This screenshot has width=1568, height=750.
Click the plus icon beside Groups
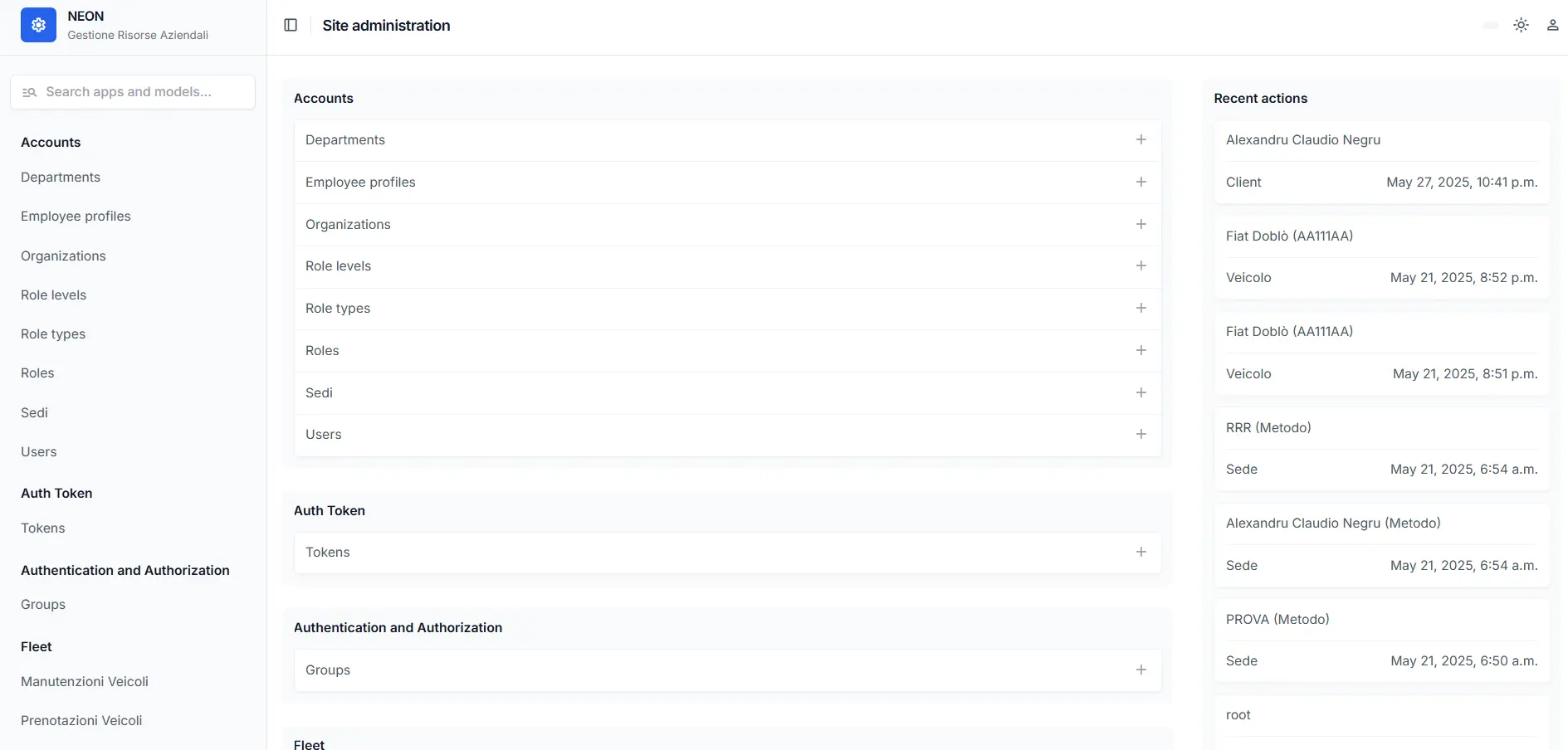(x=1141, y=670)
